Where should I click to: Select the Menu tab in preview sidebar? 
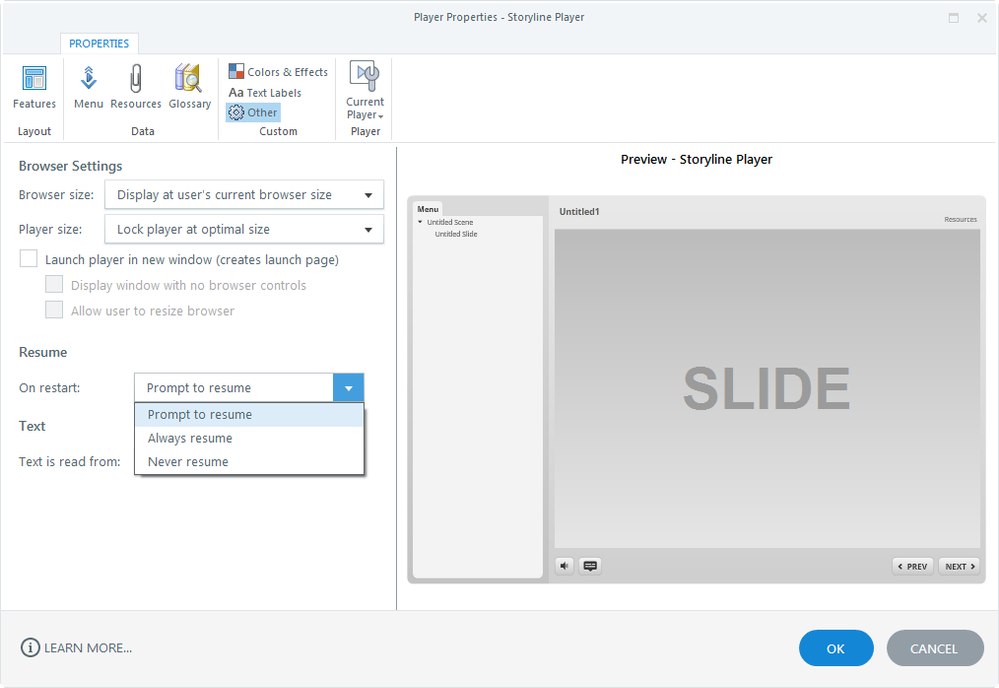tap(428, 209)
